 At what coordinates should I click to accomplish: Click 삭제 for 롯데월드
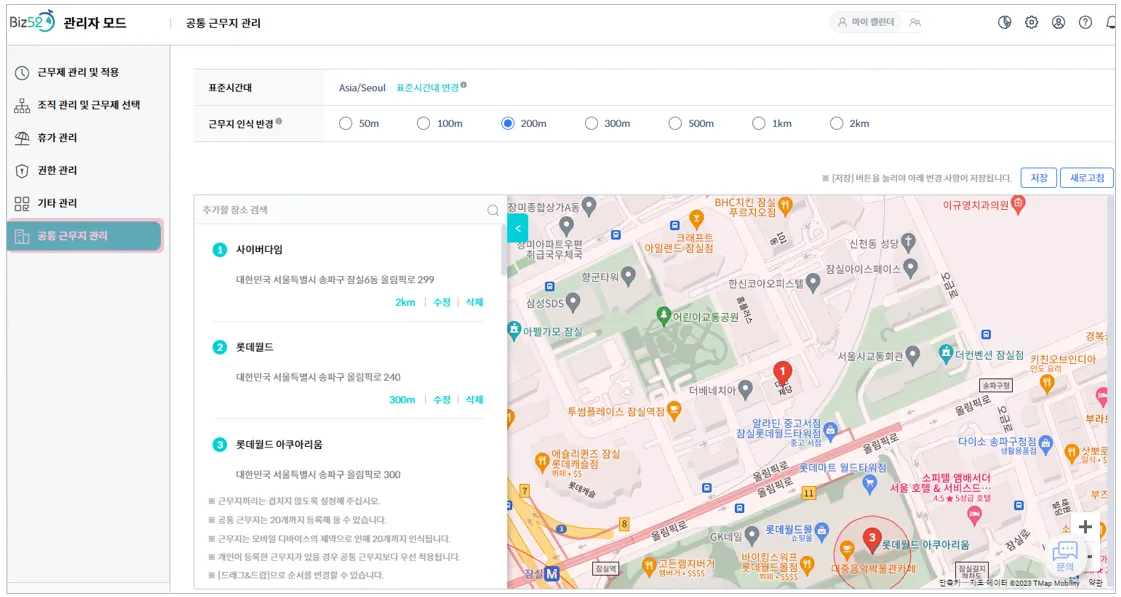pyautogui.click(x=475, y=400)
